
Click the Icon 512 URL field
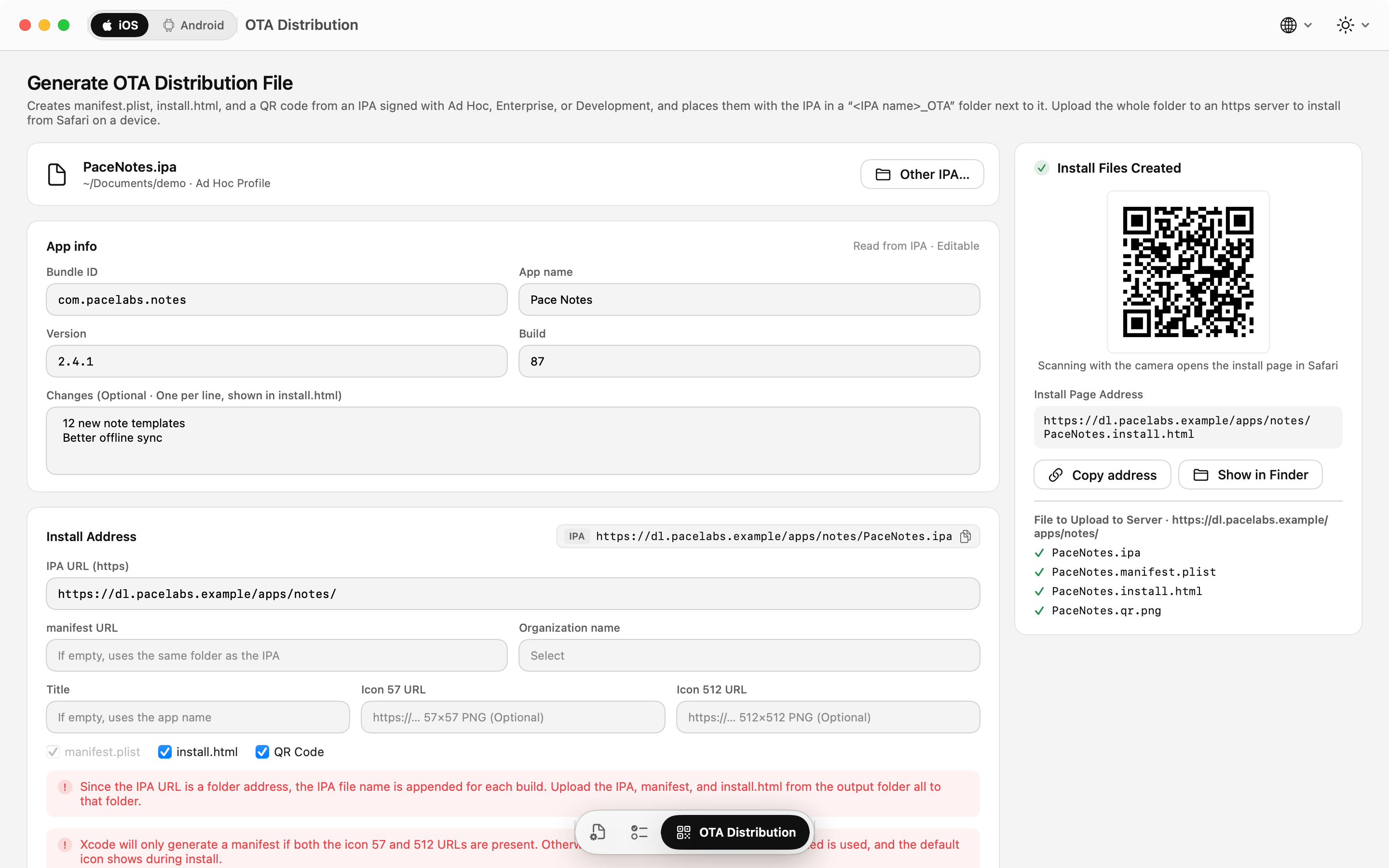pyautogui.click(x=828, y=717)
